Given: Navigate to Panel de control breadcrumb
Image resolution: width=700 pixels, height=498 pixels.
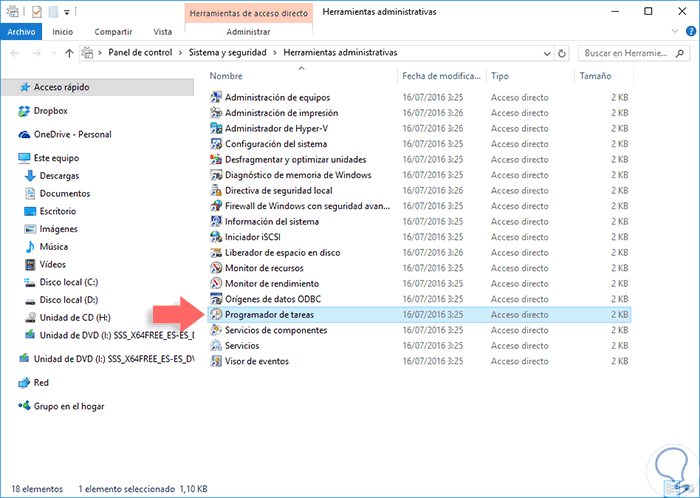Looking at the screenshot, I should coord(140,53).
